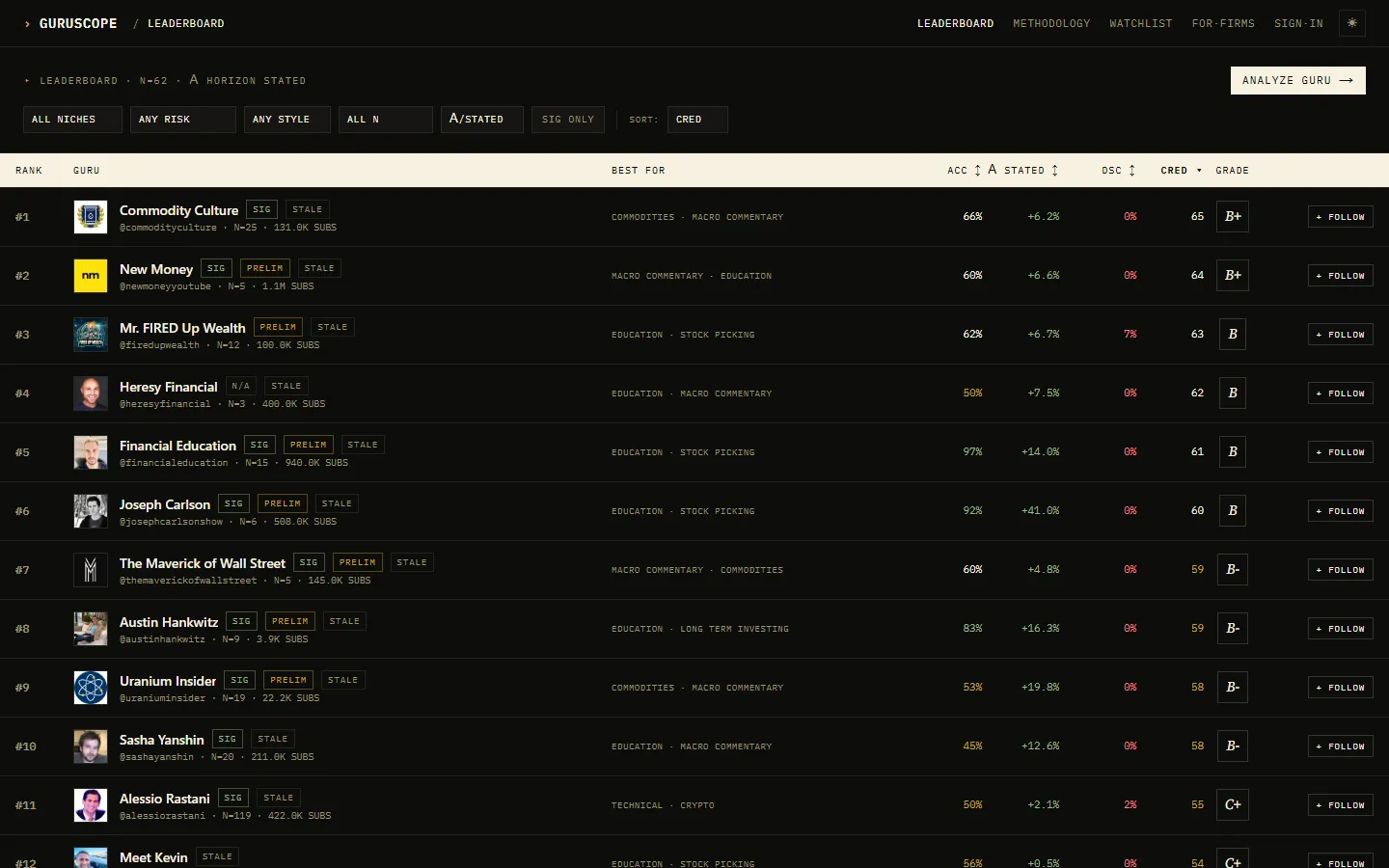Open the ANY RISK dropdown
This screenshot has width=1389, height=868.
[x=183, y=120]
